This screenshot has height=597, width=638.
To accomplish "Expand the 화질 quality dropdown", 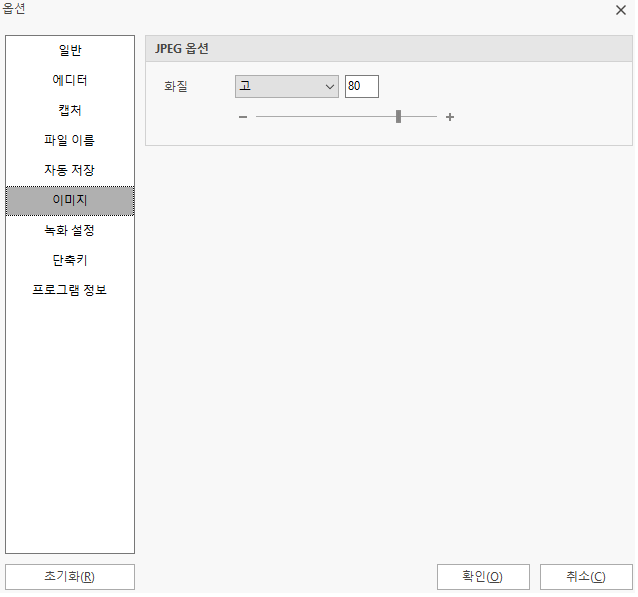I will 288,87.
